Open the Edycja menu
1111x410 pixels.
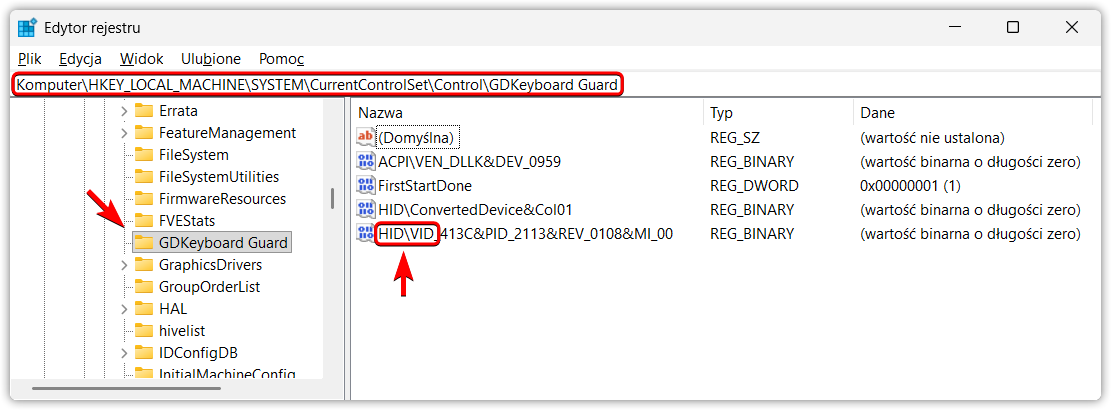coord(80,59)
